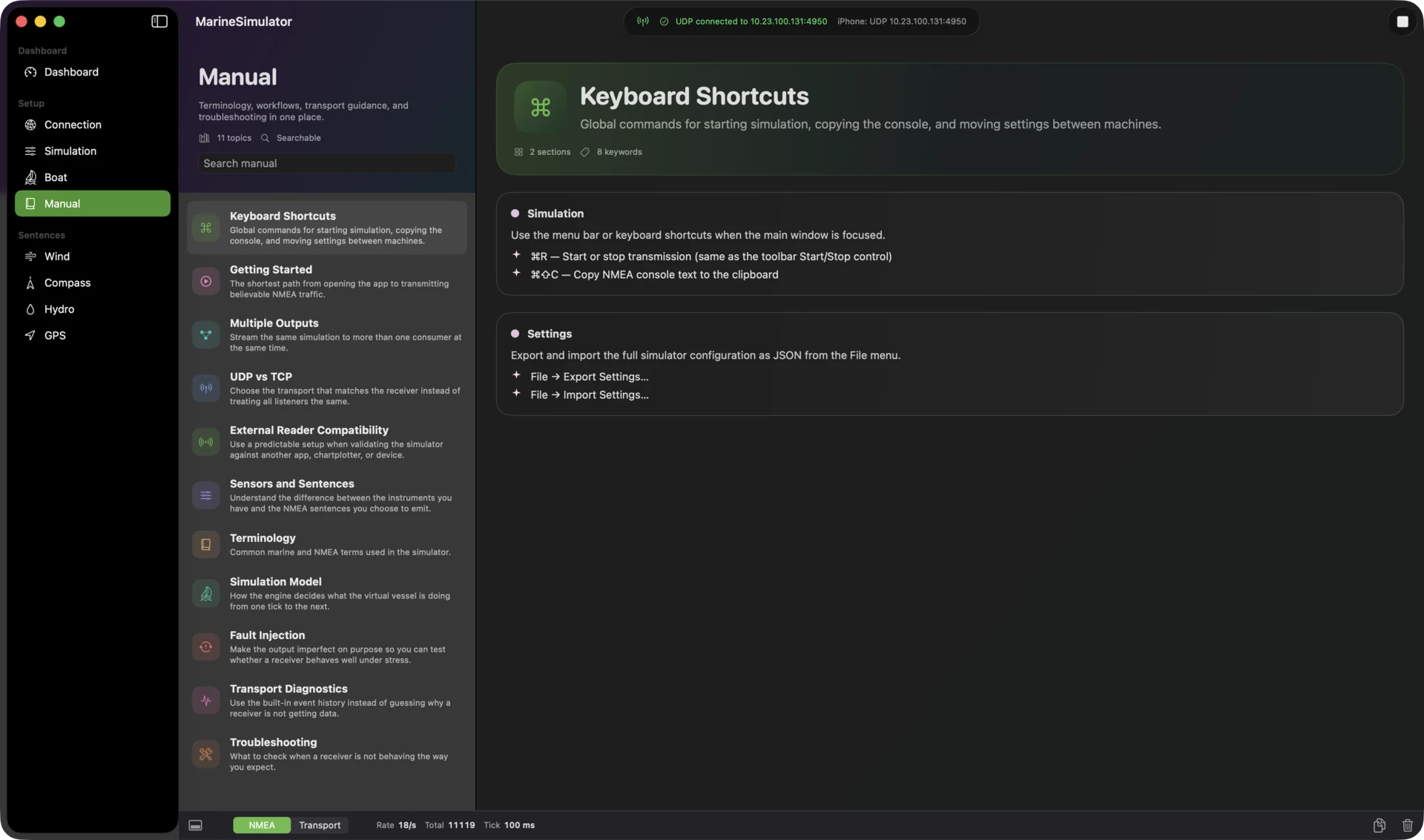Image resolution: width=1424 pixels, height=840 pixels.
Task: Click the Rate 18/s status entry
Action: [396, 825]
